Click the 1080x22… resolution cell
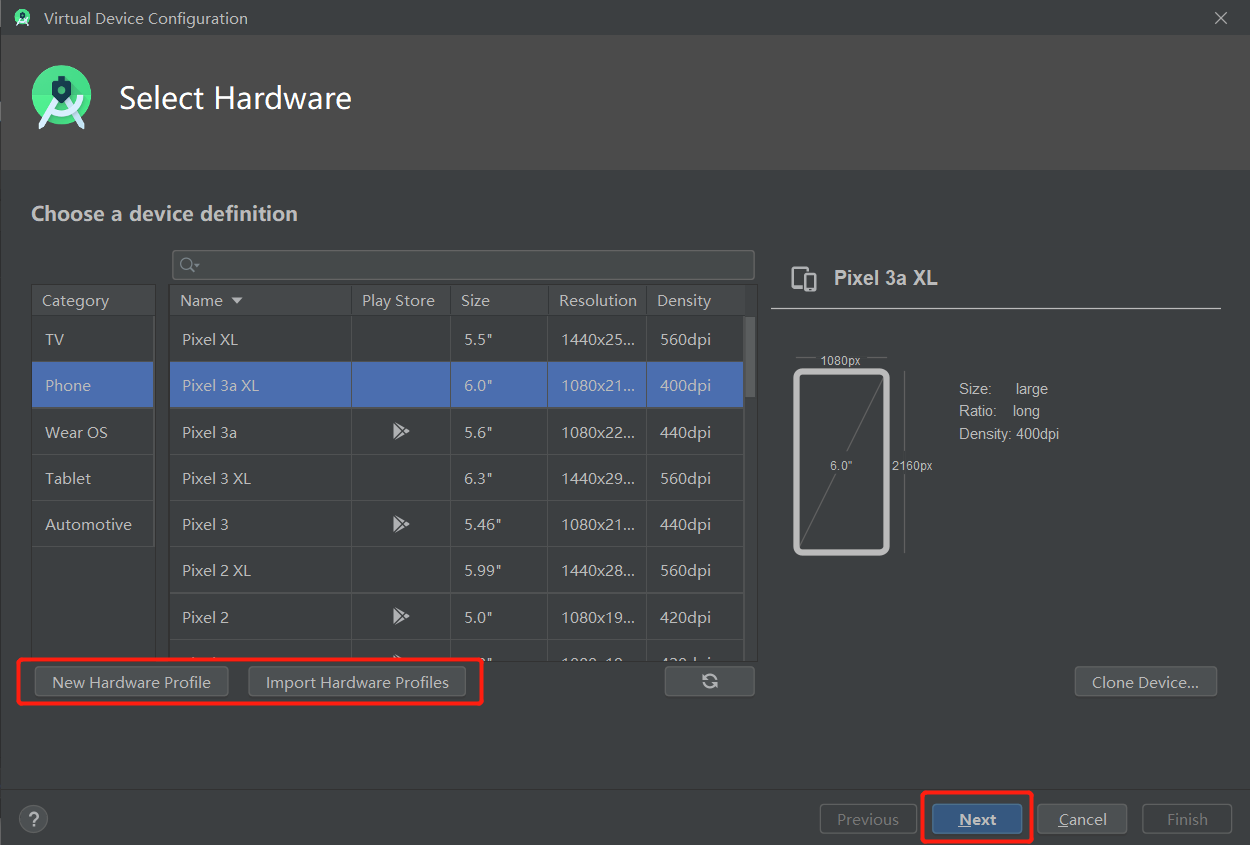 click(x=597, y=432)
